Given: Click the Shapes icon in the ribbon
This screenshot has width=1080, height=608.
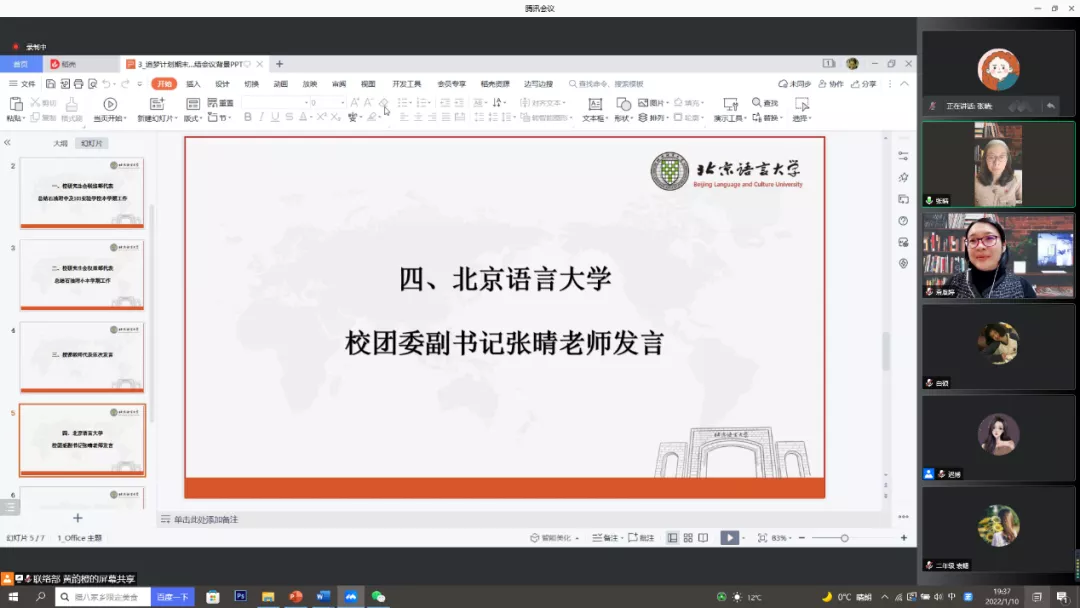Looking at the screenshot, I should click(x=623, y=104).
